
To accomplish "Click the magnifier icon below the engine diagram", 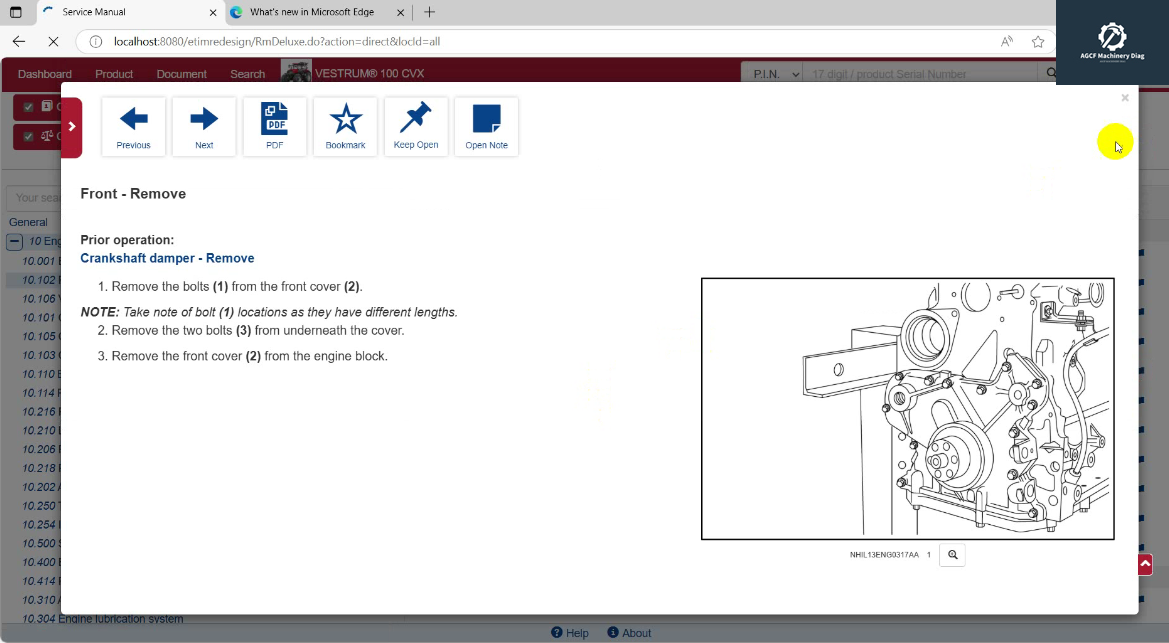I will [952, 554].
